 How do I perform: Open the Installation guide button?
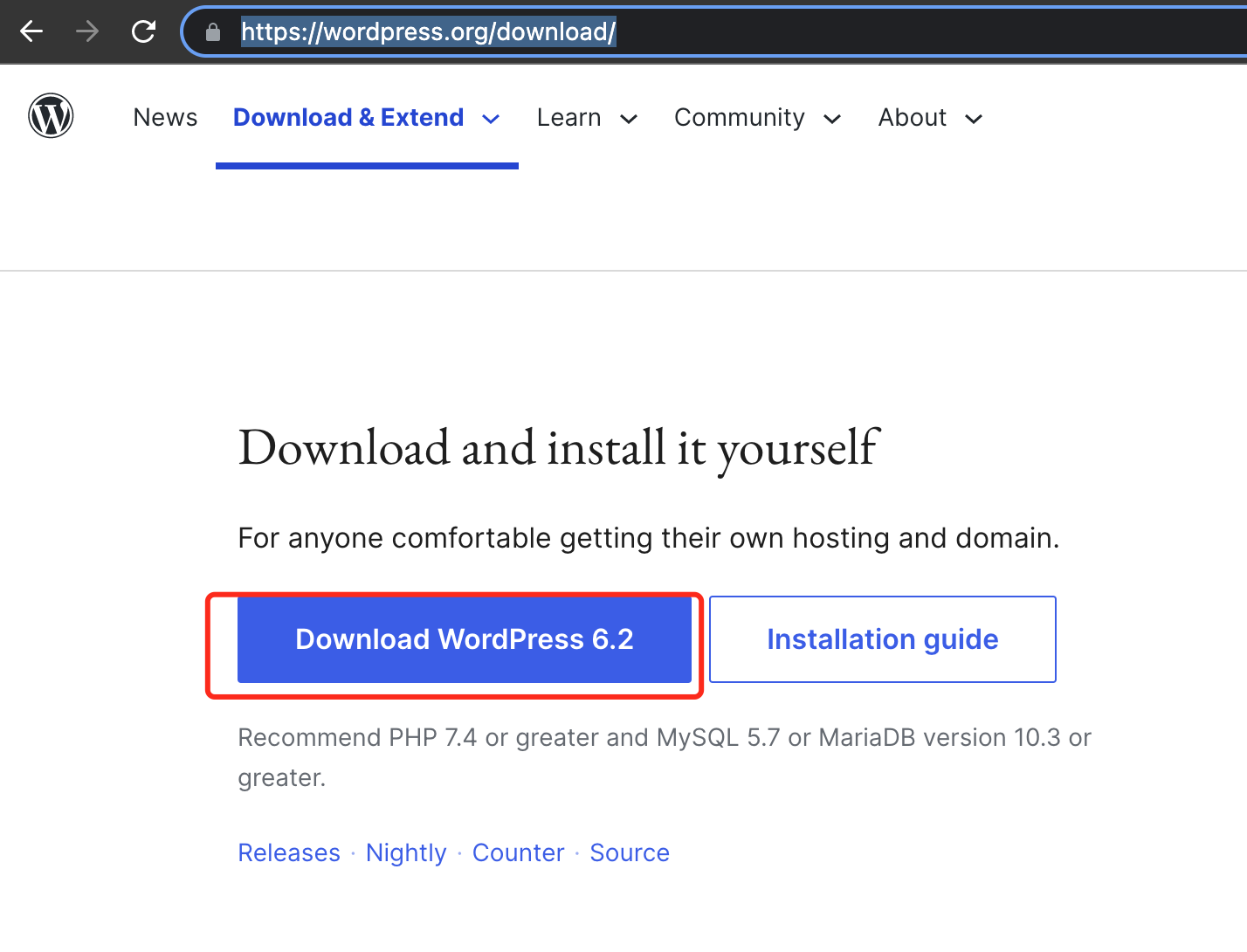882,639
